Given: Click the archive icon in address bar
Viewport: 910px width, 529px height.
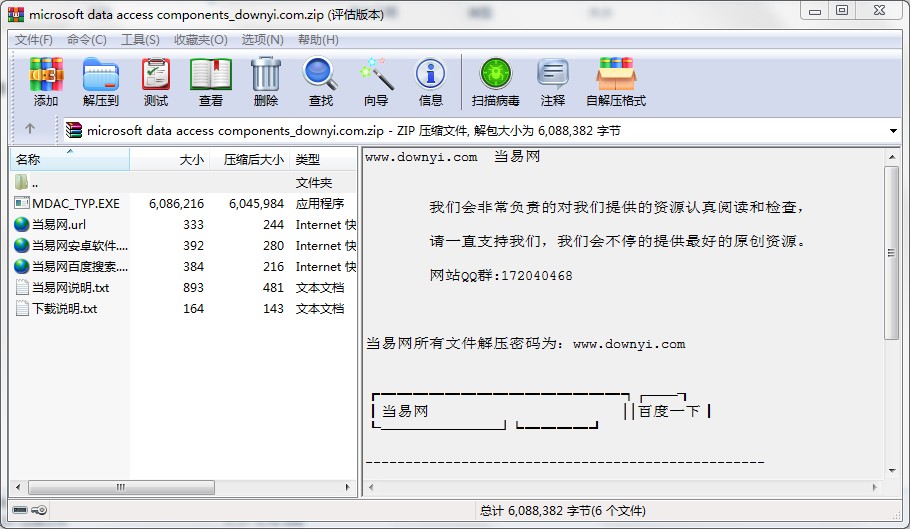Looking at the screenshot, I should (x=74, y=130).
